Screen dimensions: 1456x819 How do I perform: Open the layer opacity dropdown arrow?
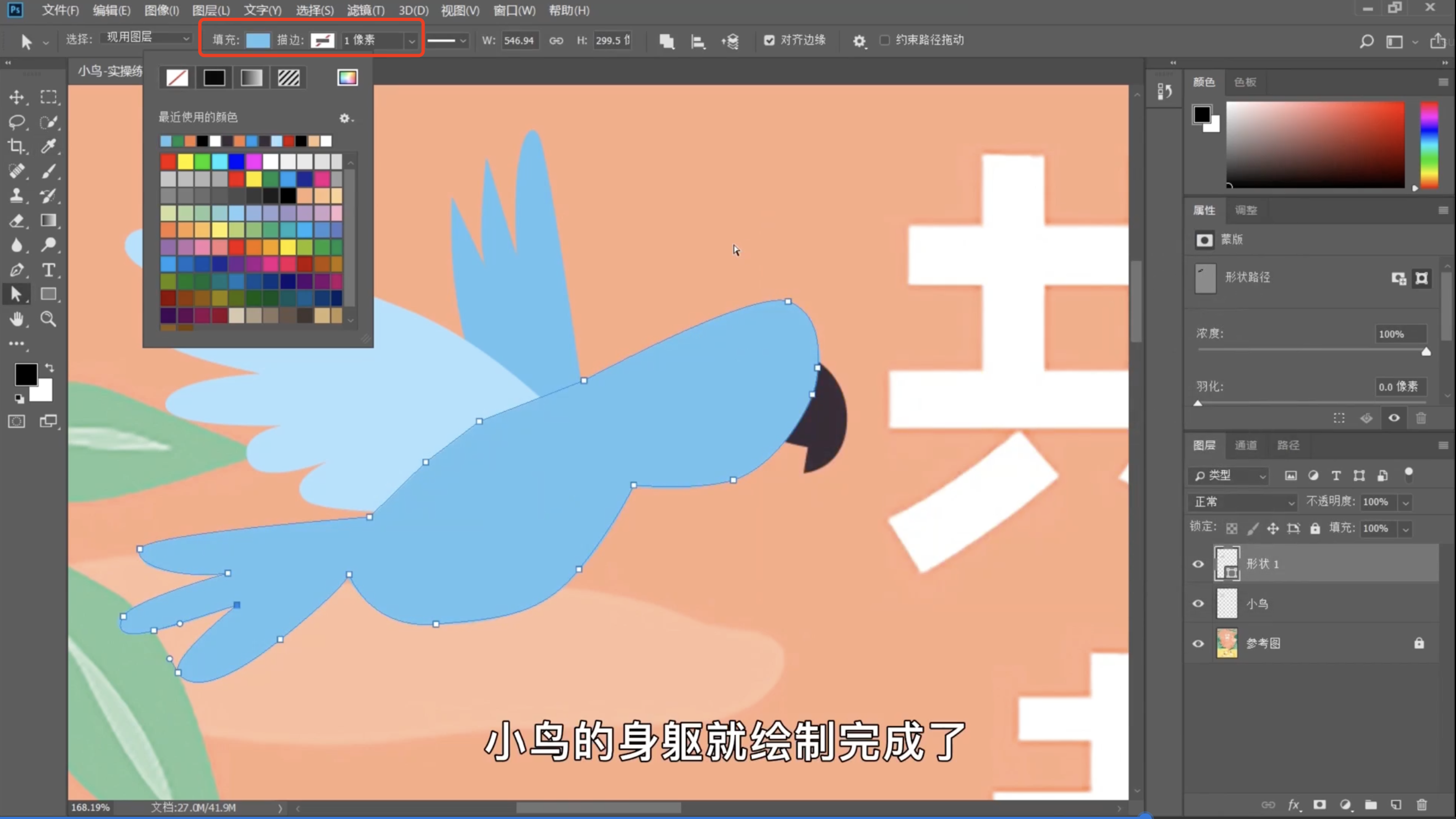[1406, 502]
